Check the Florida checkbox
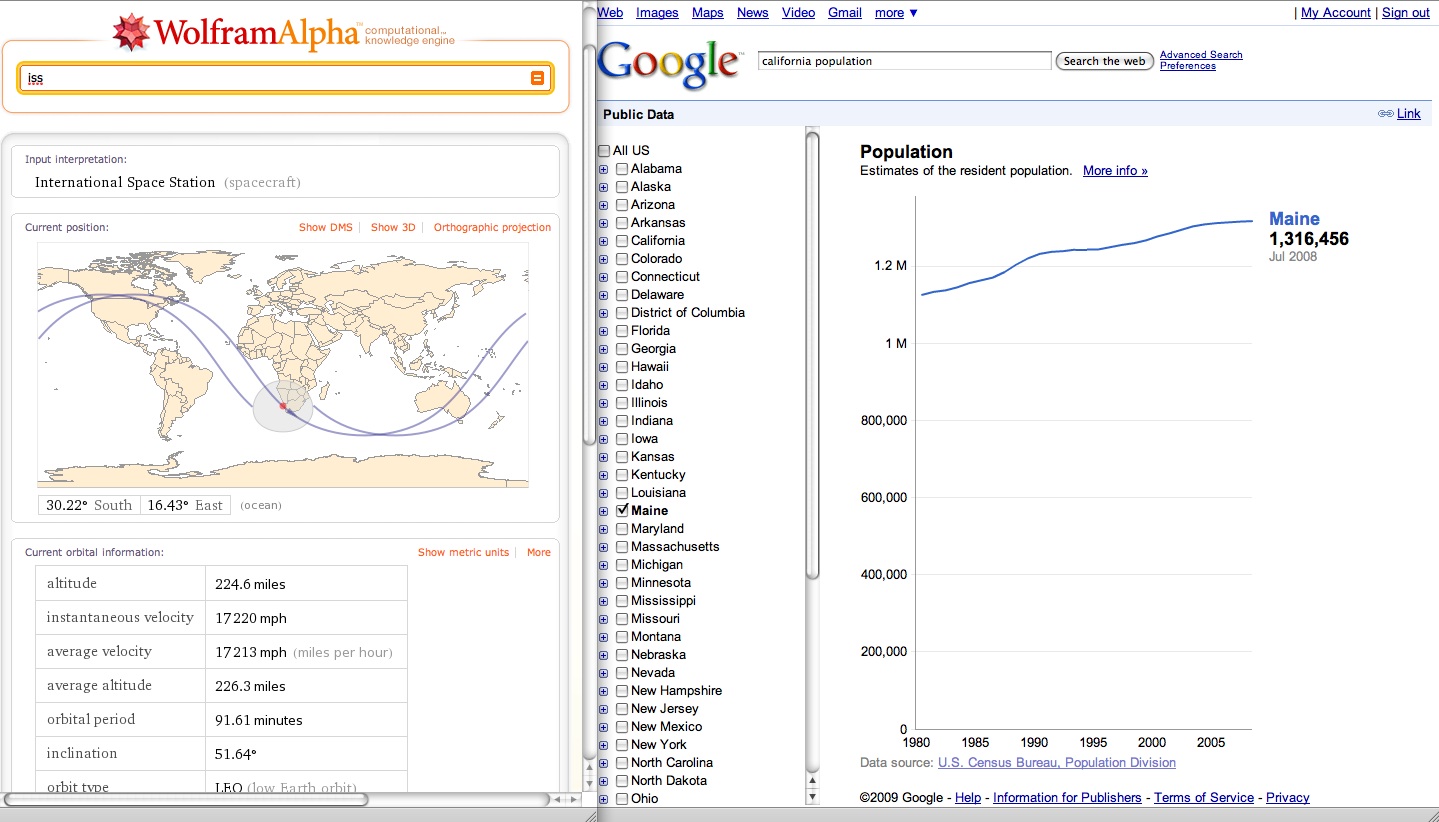The width and height of the screenshot is (1439, 822). tap(622, 331)
